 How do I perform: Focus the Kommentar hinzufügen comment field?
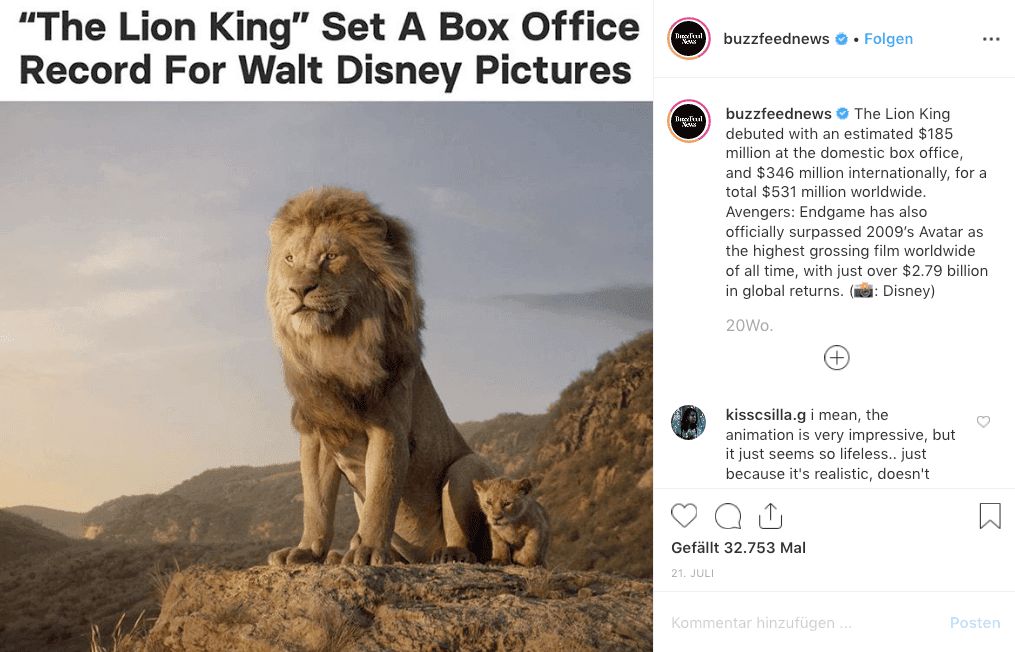coord(800,623)
